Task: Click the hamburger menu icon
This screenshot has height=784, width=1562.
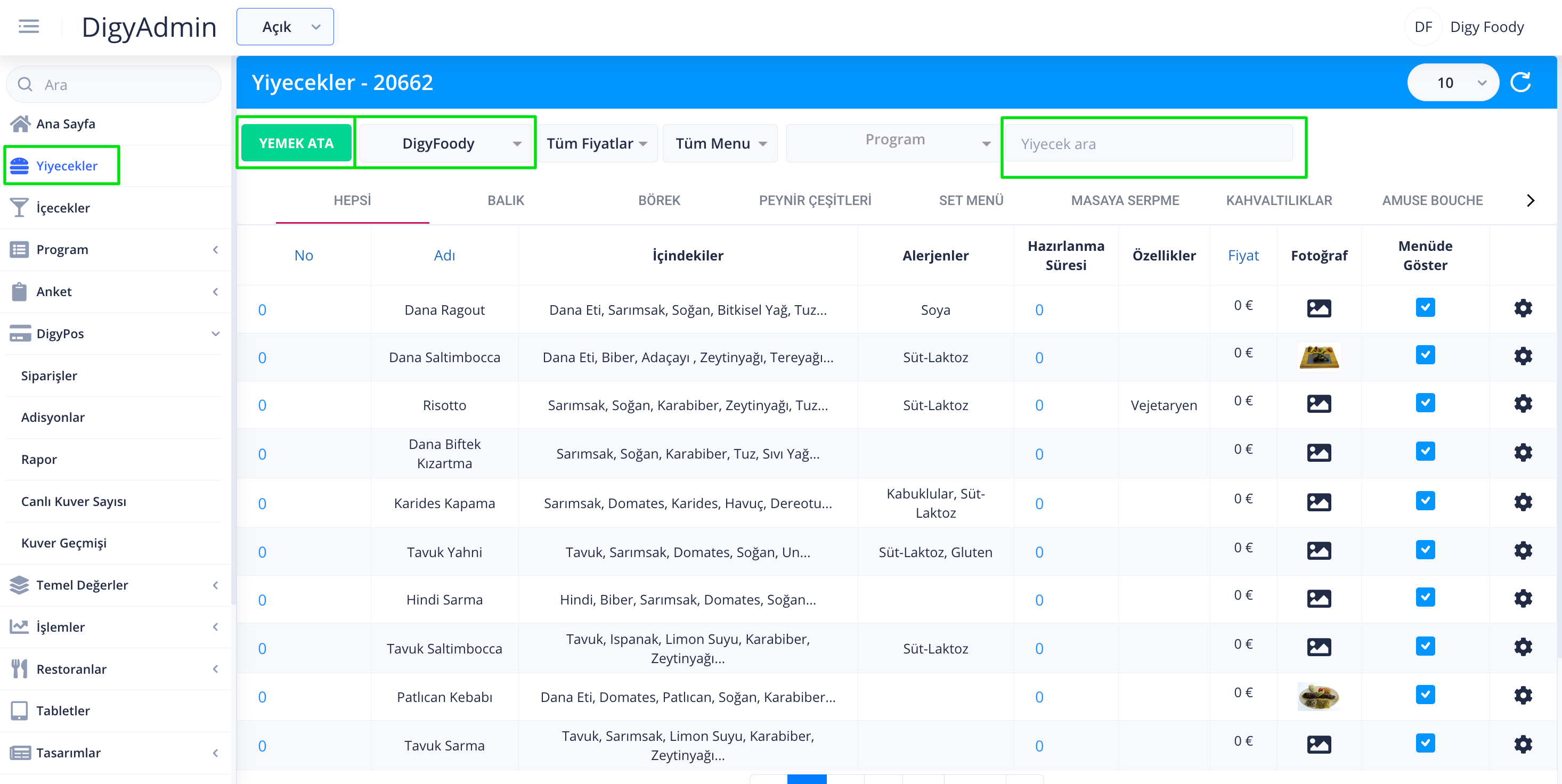Action: point(28,27)
